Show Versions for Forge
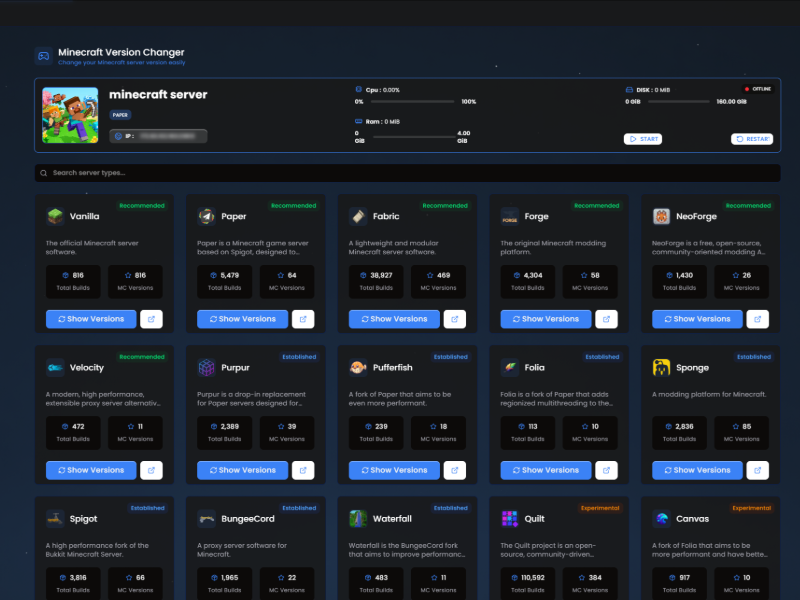The width and height of the screenshot is (800, 600). pos(546,319)
